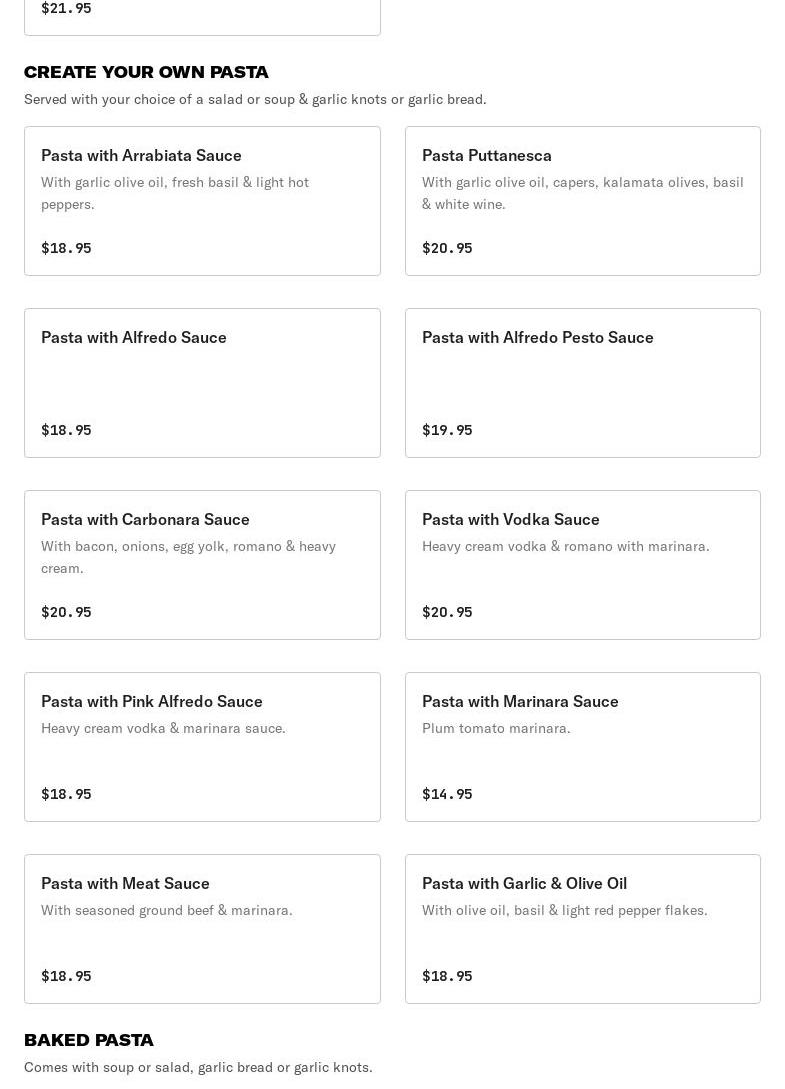Image resolution: width=785 pixels, height=1089 pixels.
Task: Click the $20.95 Vodka Sauce price
Action: [x=447, y=612]
